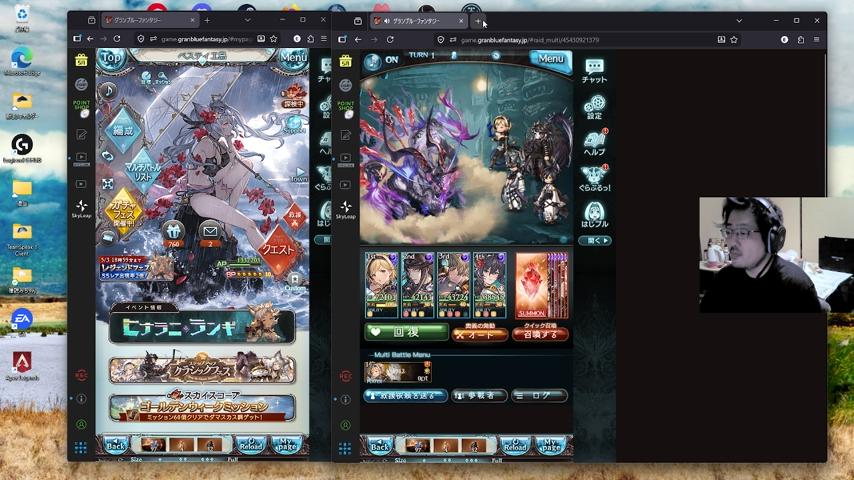The height and width of the screenshot is (480, 854).
Task: Select the グランブルーファンタジー tab in left browser
Action: pyautogui.click(x=149, y=21)
